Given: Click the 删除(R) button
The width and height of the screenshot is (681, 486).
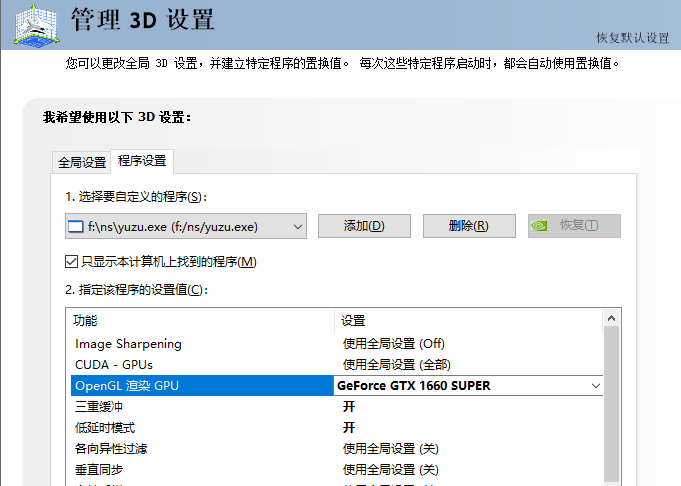Looking at the screenshot, I should coord(469,226).
